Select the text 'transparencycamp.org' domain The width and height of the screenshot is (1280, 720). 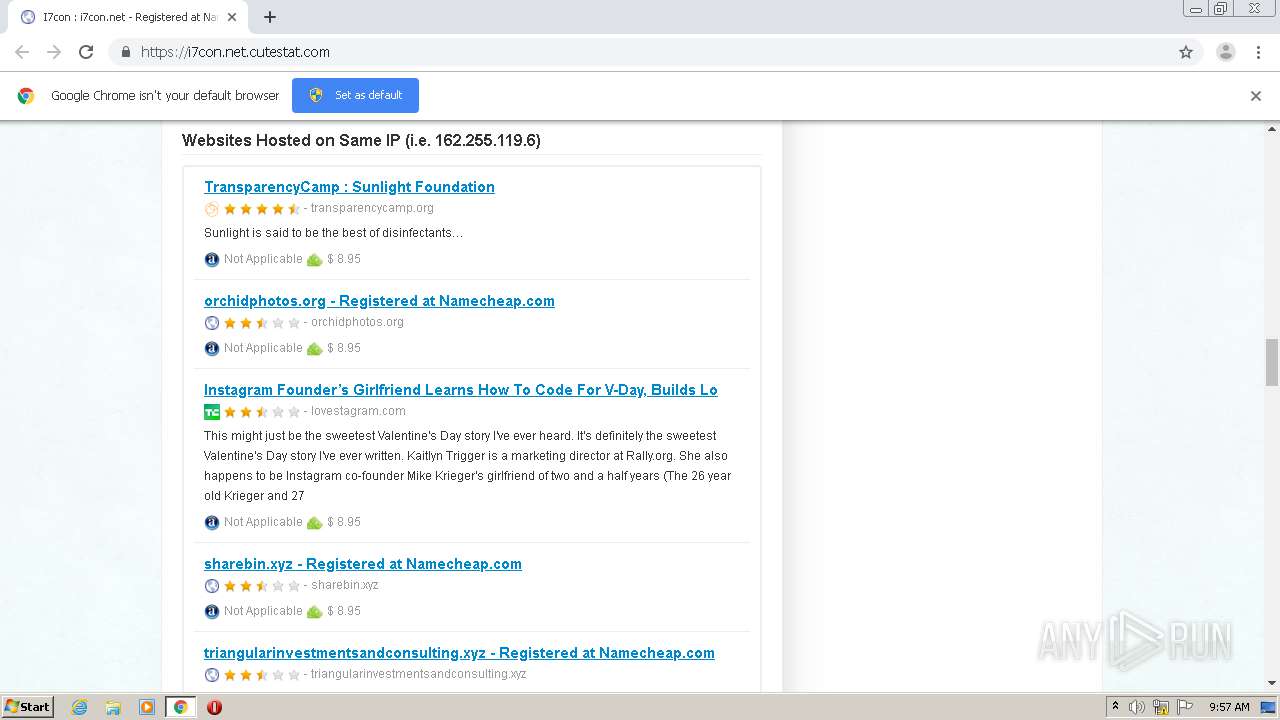(372, 208)
